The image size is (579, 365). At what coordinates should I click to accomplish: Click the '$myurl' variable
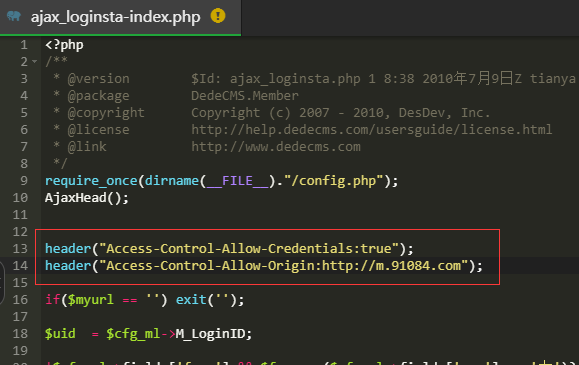[91, 300]
